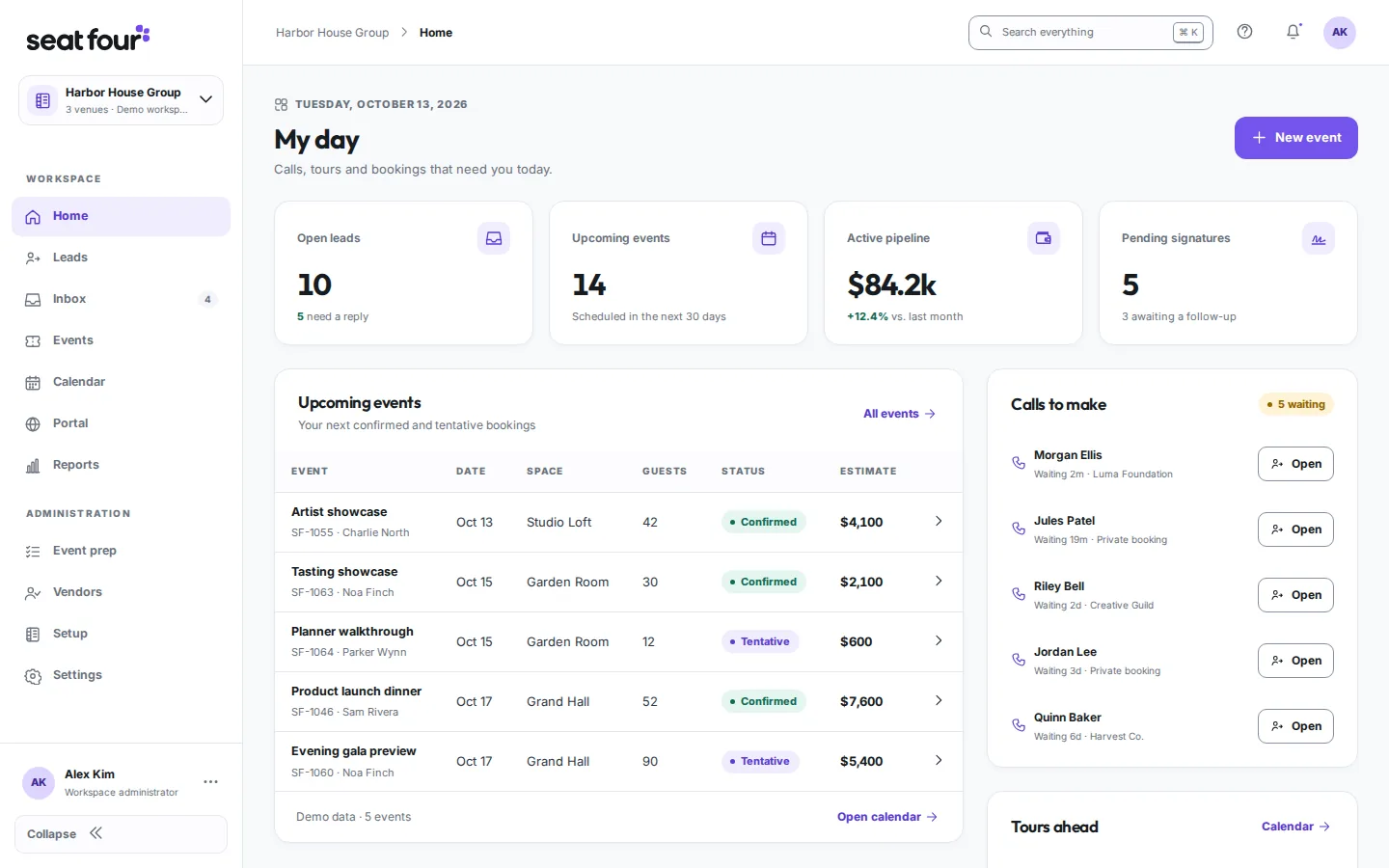Click the Upcoming events calendar card icon
The width and height of the screenshot is (1389, 868).
(769, 238)
